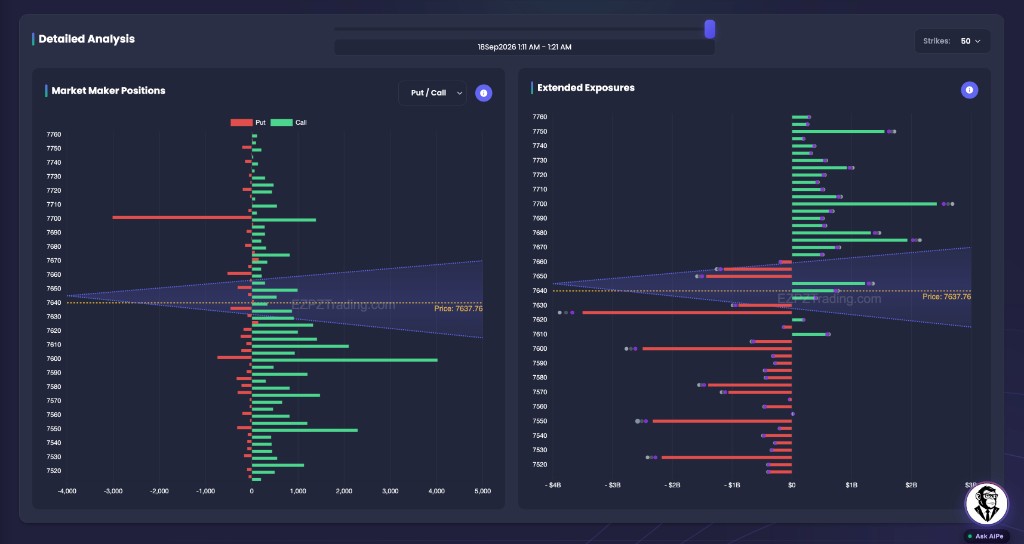This screenshot has width=1024, height=544.
Task: Click the long red put bar at 7700
Action: pos(182,217)
